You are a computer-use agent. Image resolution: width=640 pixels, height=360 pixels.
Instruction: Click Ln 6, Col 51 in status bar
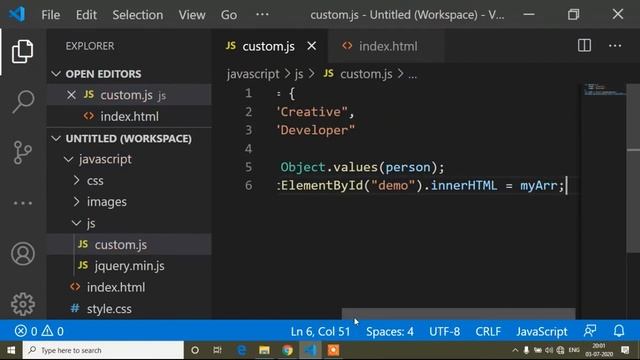[x=320, y=331]
